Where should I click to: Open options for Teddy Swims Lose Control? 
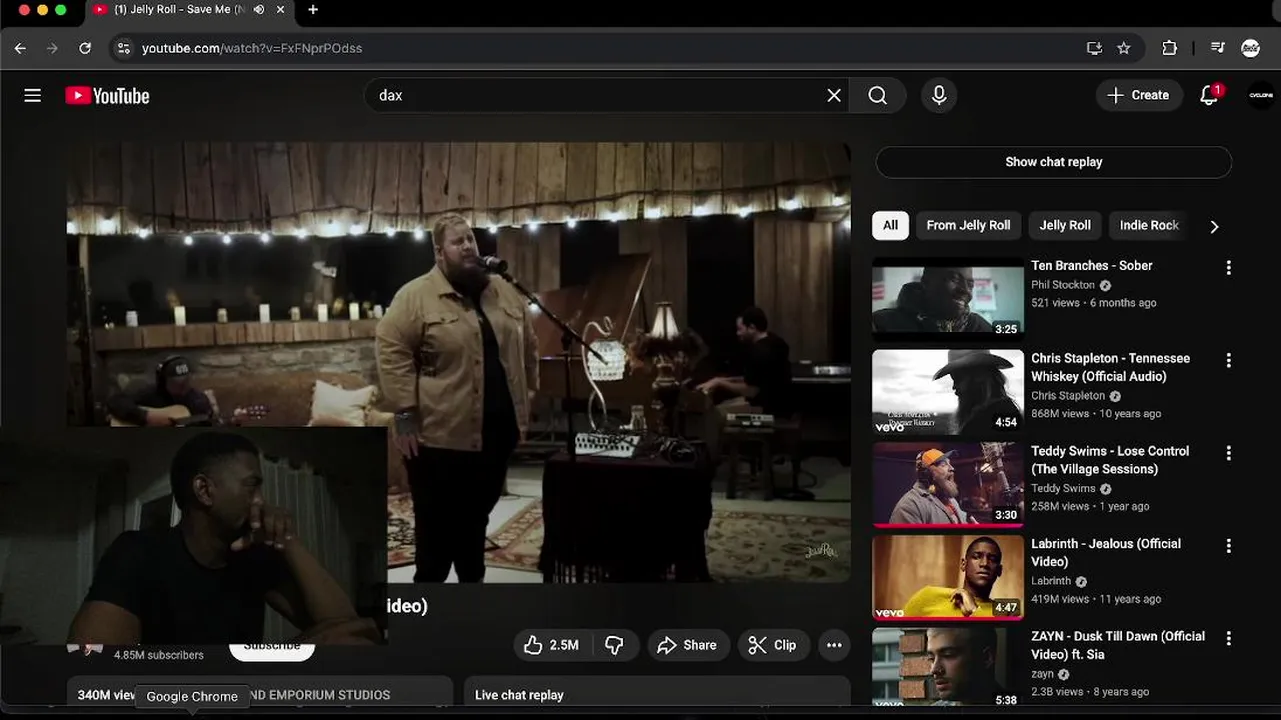tap(1228, 453)
